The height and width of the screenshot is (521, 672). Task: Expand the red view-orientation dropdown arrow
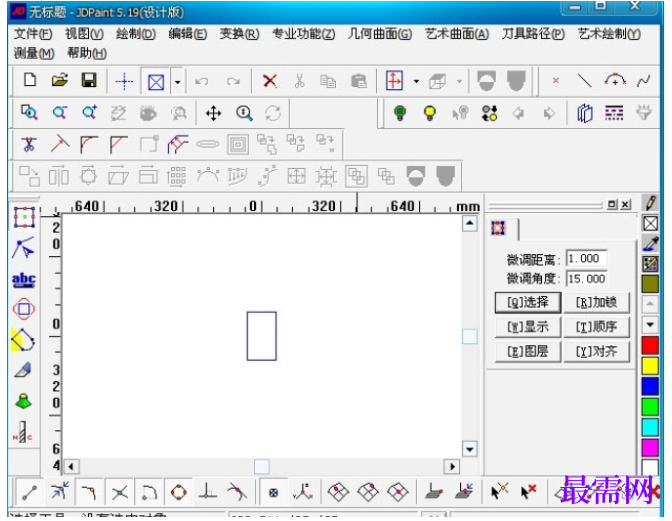tap(416, 81)
